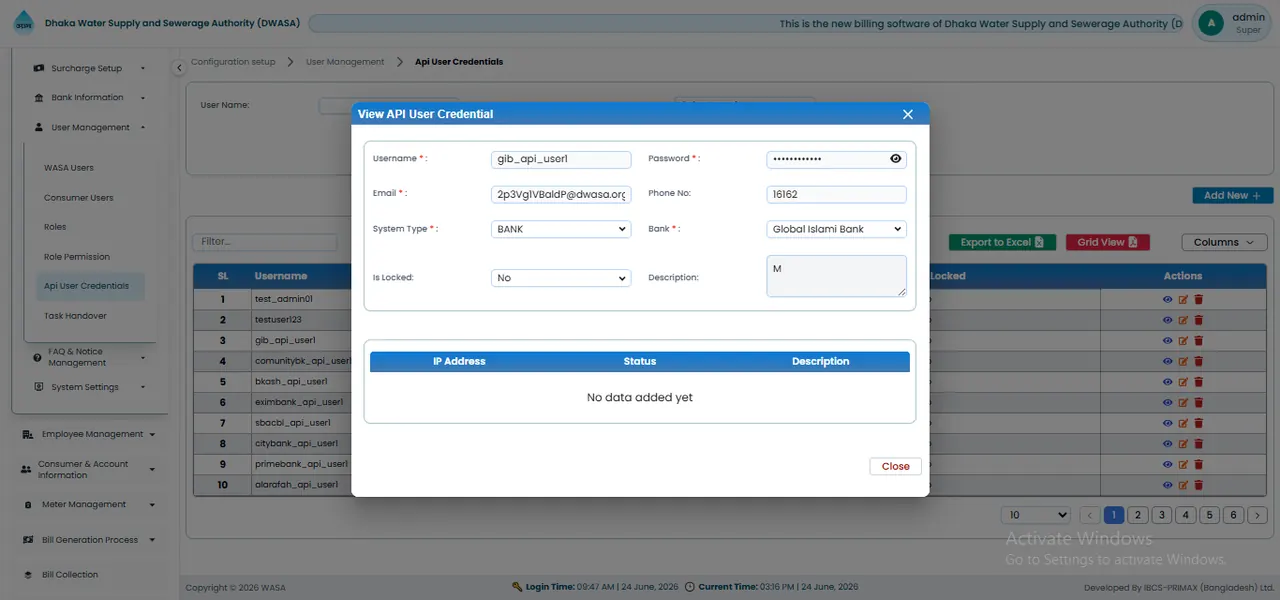1280x600 pixels.
Task: Collapse sidebar with the chevron arrow
Action: click(x=178, y=68)
